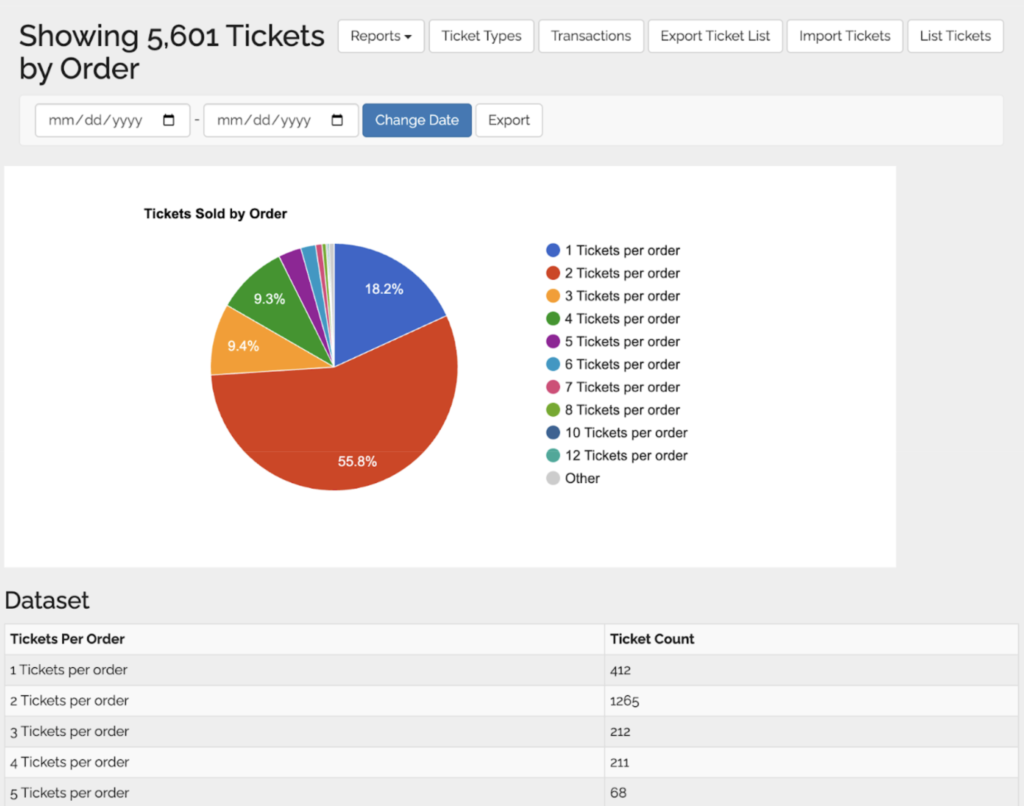Click purple legend dot for 5 Tickets per order
The height and width of the screenshot is (806, 1024).
(x=553, y=342)
